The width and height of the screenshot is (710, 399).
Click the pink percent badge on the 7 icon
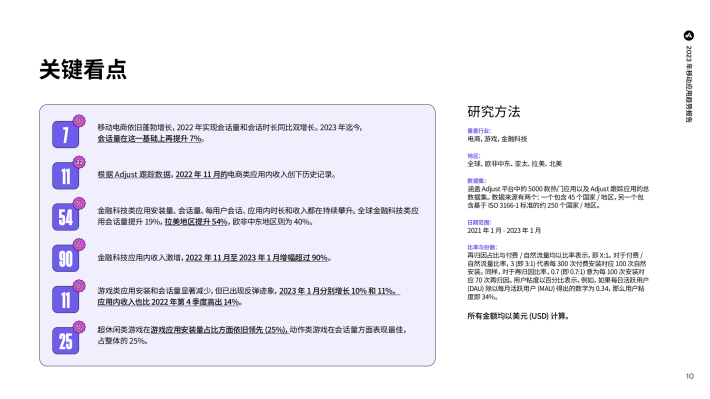click(x=79, y=120)
